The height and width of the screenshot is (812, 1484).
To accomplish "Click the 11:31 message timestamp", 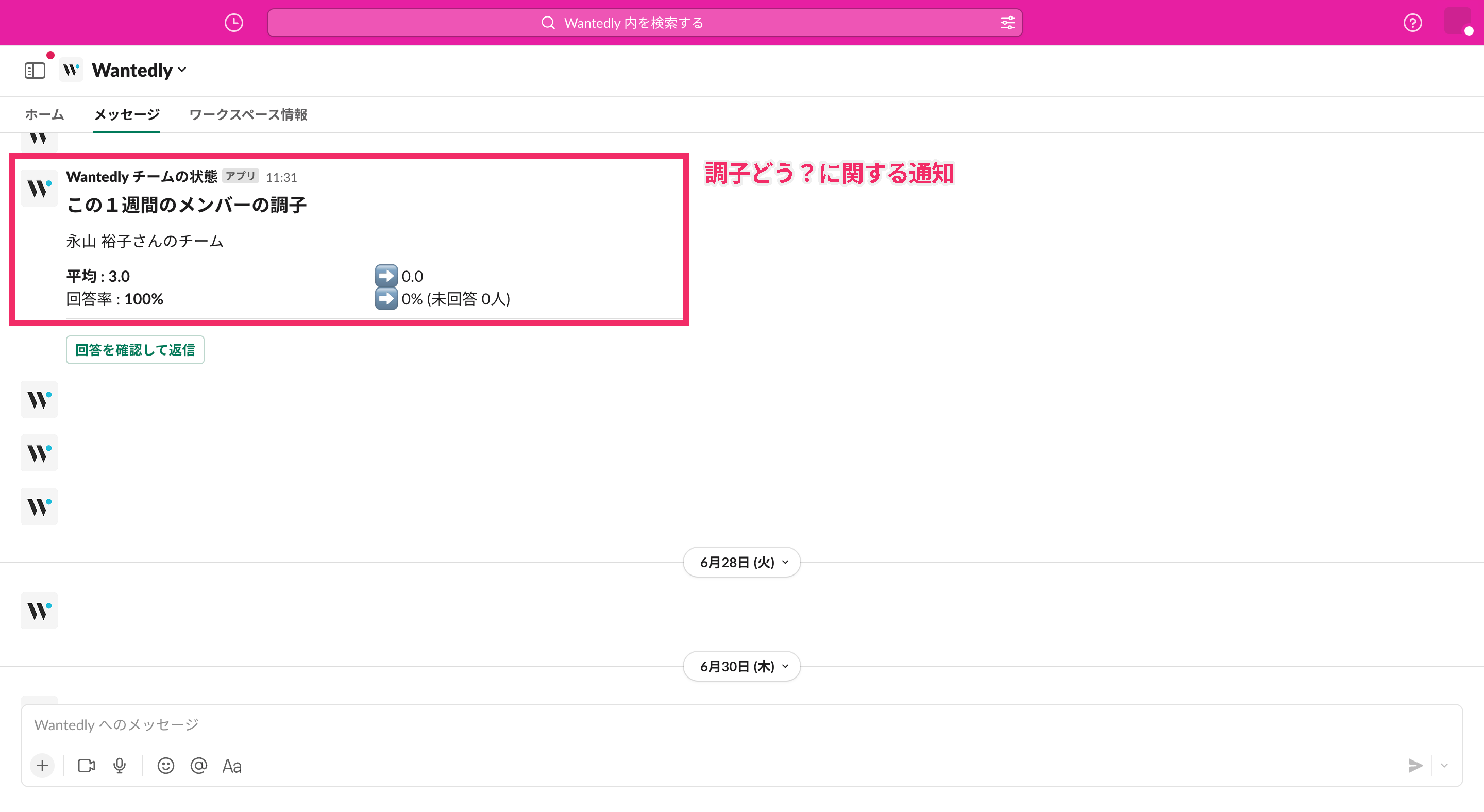I will pos(281,177).
